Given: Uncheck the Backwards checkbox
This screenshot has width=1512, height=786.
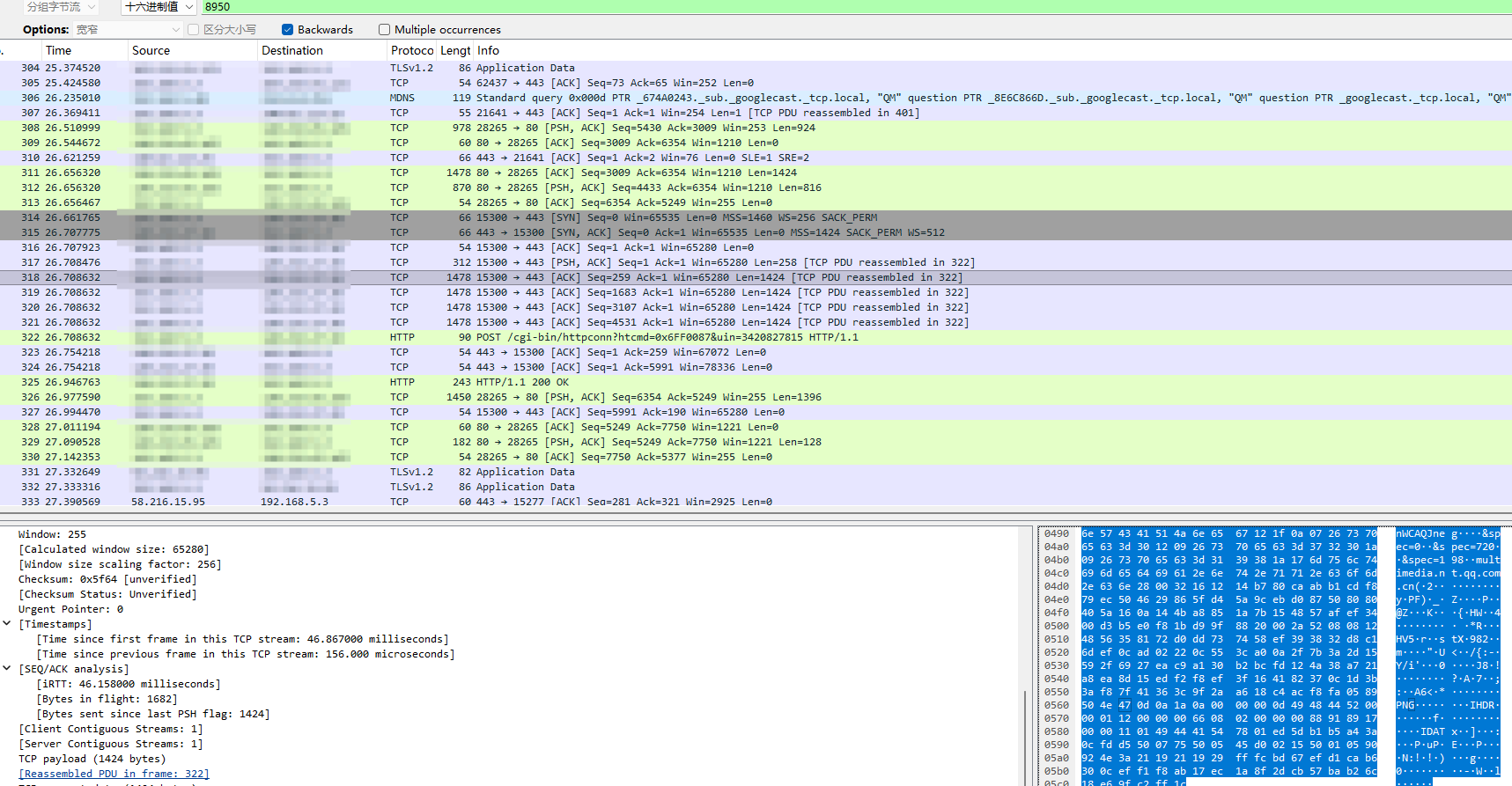Looking at the screenshot, I should pyautogui.click(x=288, y=30).
